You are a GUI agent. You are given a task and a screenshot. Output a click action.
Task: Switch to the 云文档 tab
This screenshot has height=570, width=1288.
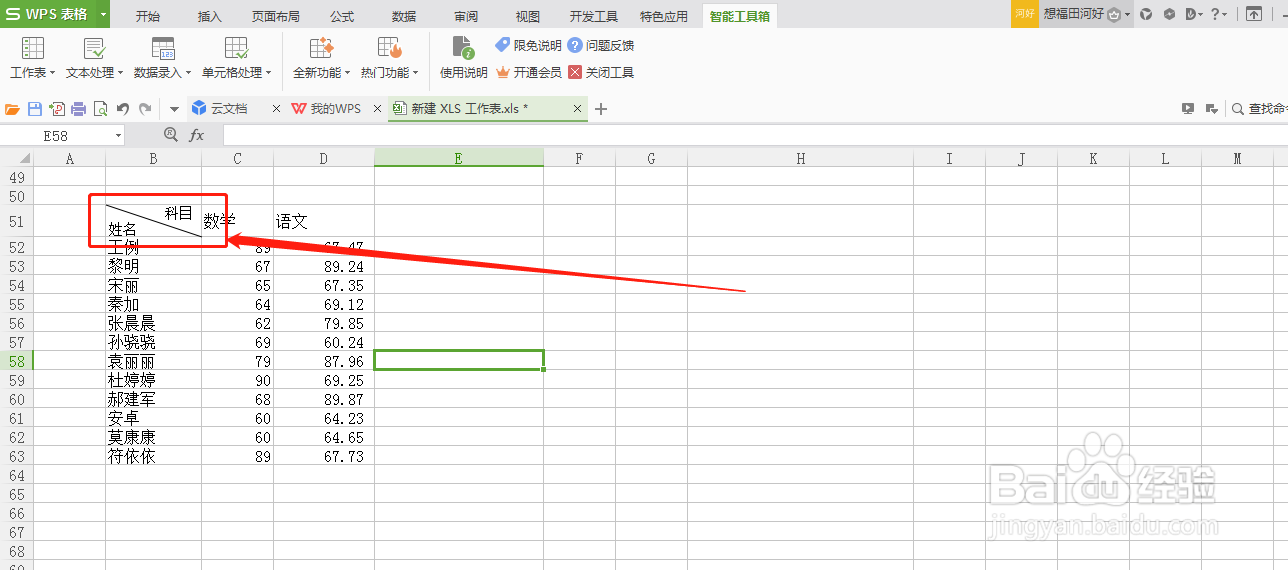coord(229,108)
